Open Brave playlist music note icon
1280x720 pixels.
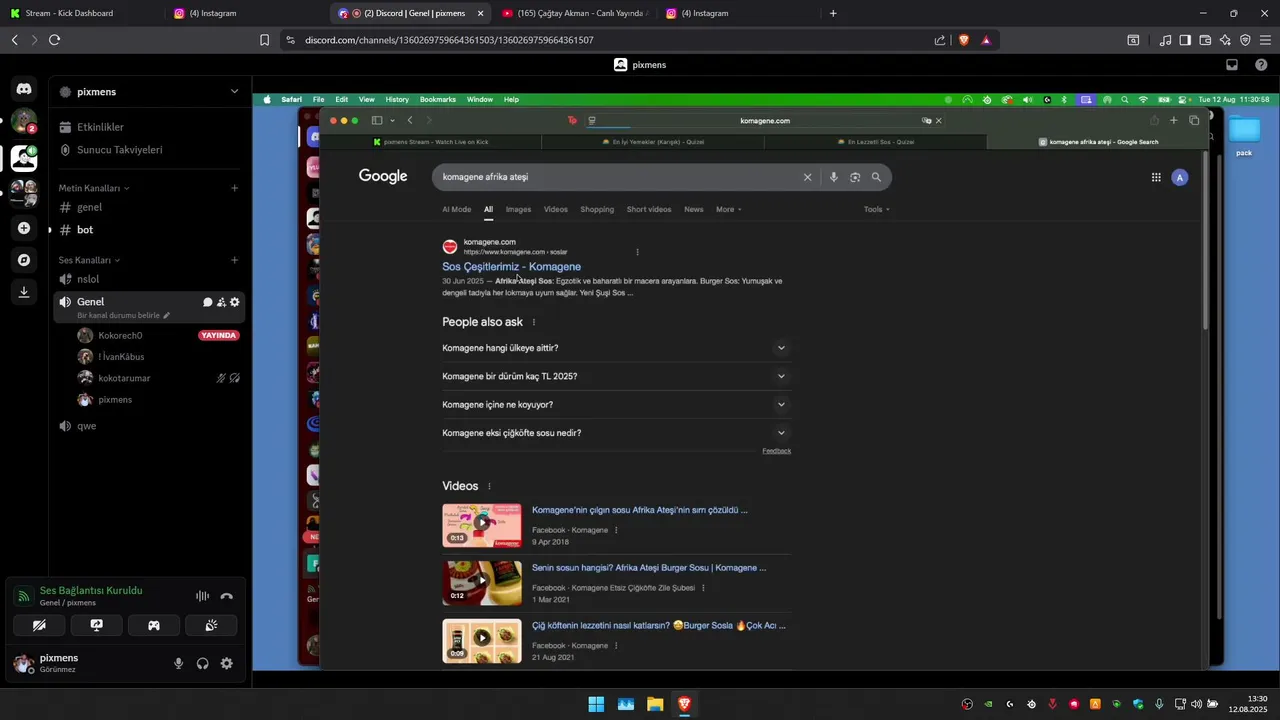[x=1165, y=40]
